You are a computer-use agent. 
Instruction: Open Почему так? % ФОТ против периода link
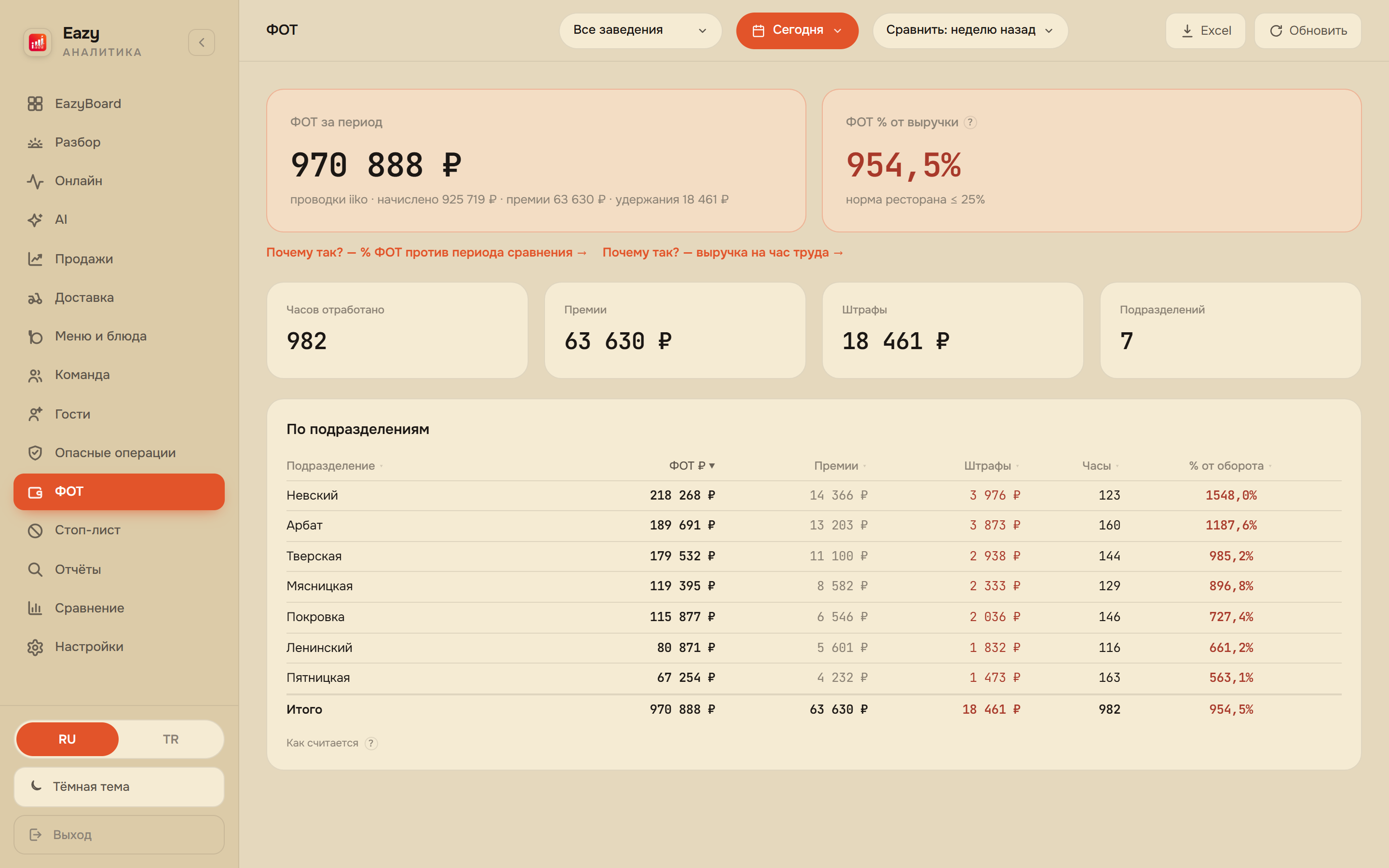426,253
